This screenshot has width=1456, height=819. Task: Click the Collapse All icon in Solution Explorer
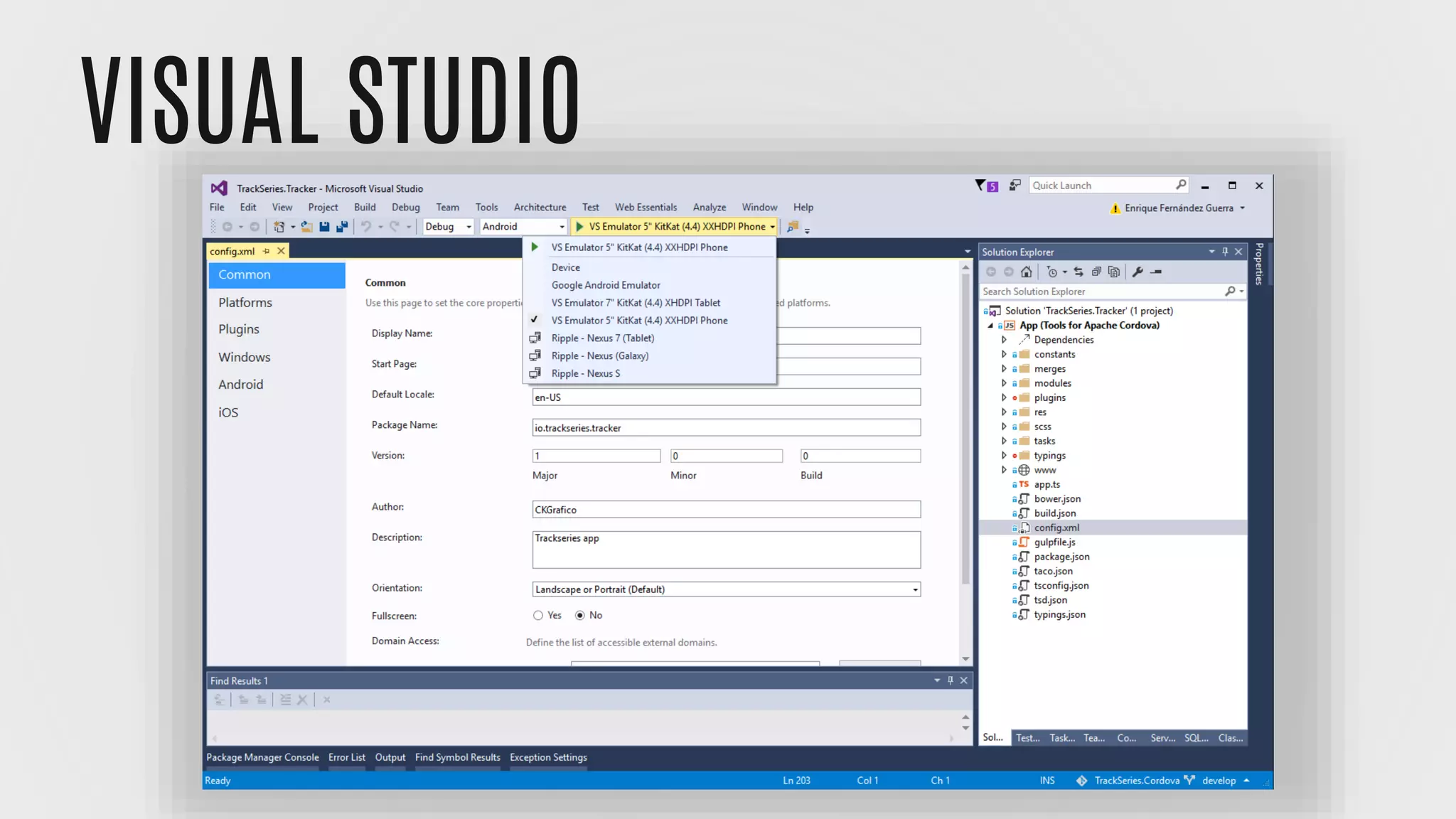pyautogui.click(x=1096, y=272)
